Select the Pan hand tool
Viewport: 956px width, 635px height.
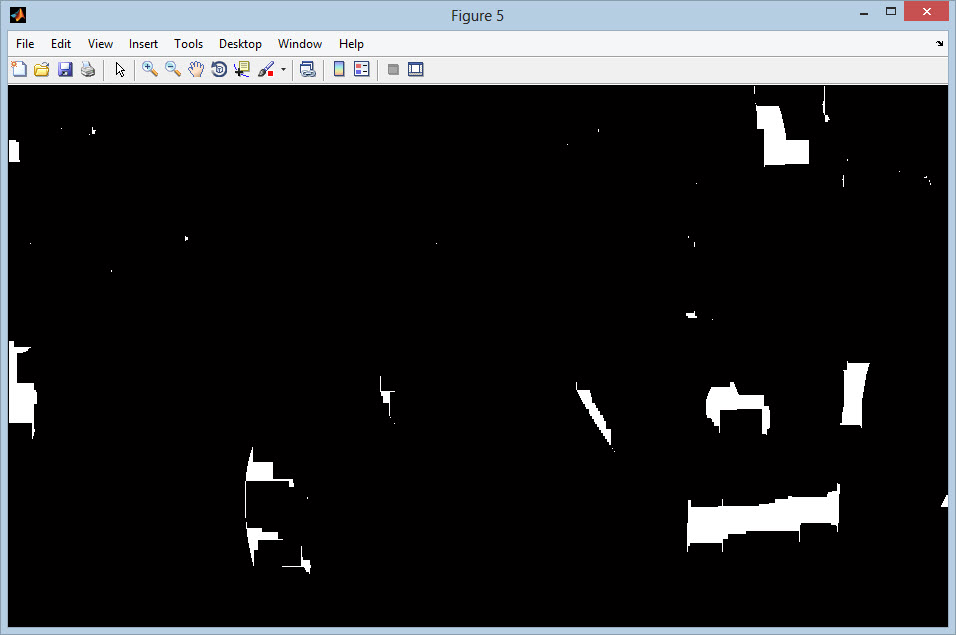196,69
